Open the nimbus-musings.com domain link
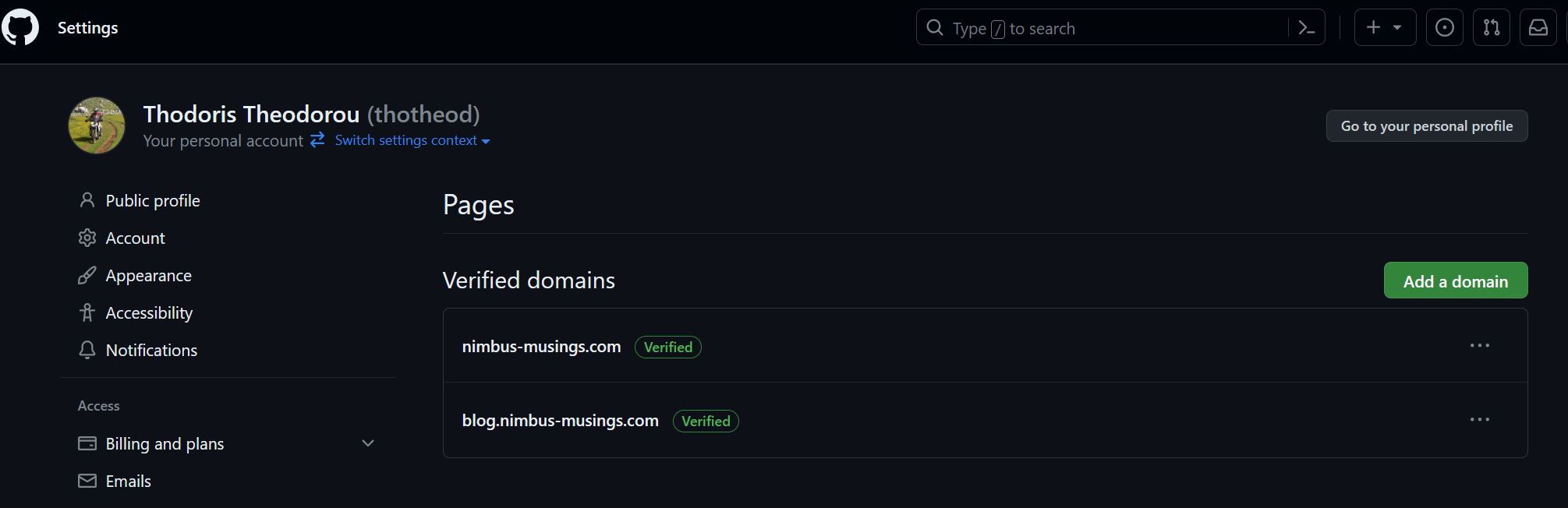Viewport: 1568px width, 508px height. click(541, 347)
